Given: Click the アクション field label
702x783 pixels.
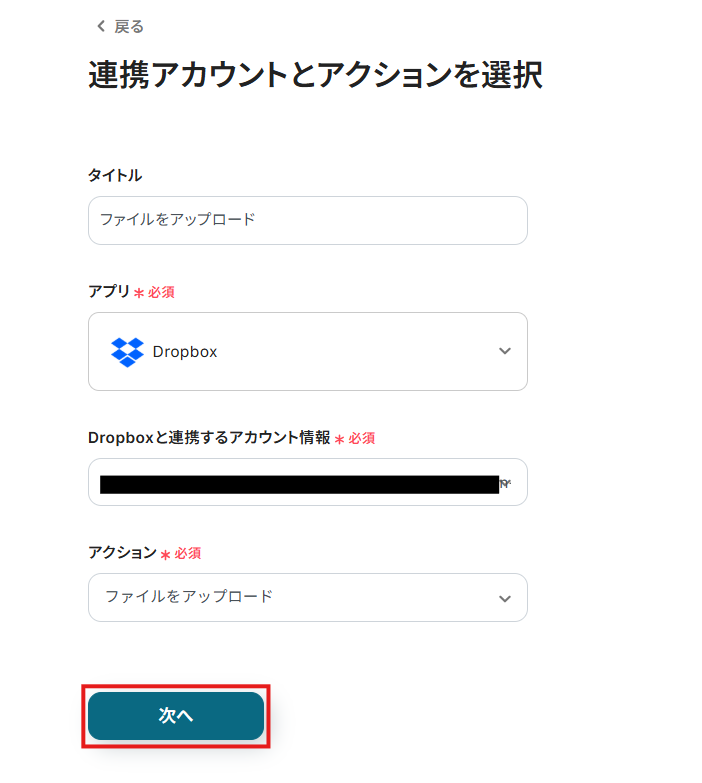Looking at the screenshot, I should [122, 553].
